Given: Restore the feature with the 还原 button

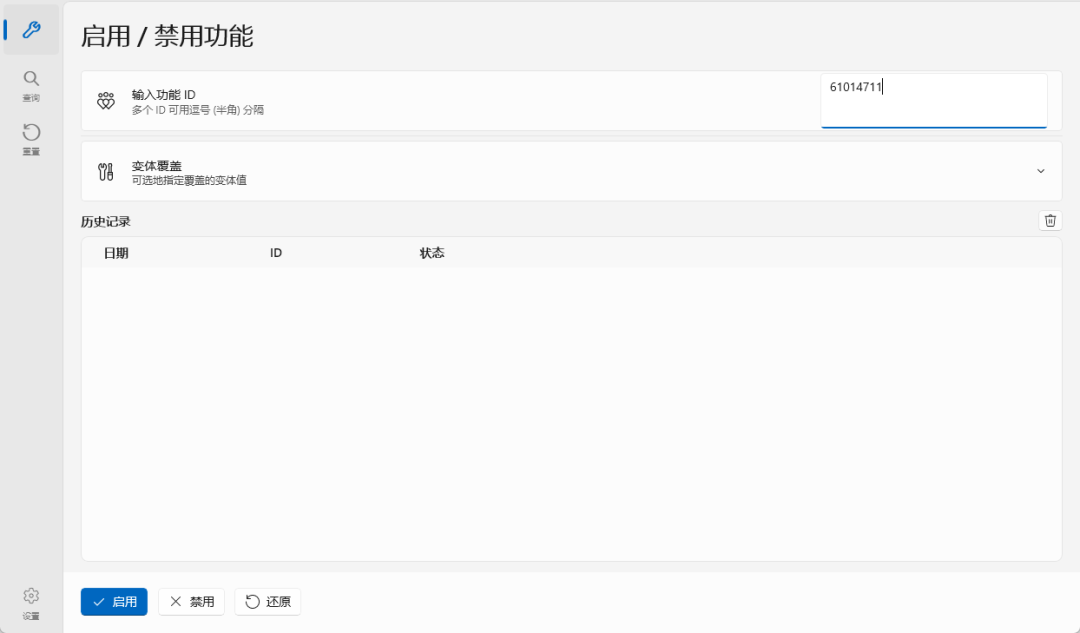Looking at the screenshot, I should tap(267, 602).
